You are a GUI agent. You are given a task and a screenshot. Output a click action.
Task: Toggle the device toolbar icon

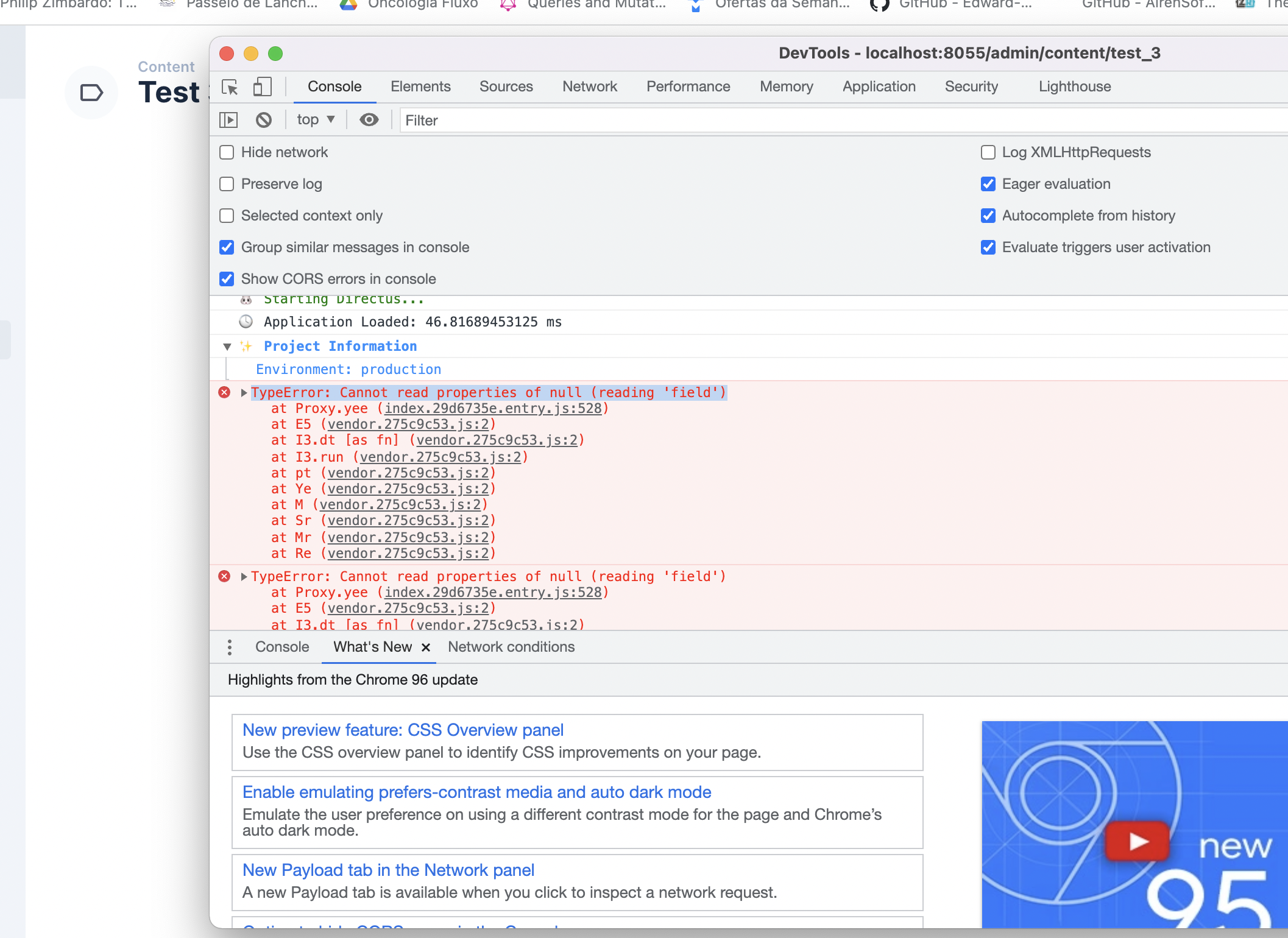pos(262,87)
